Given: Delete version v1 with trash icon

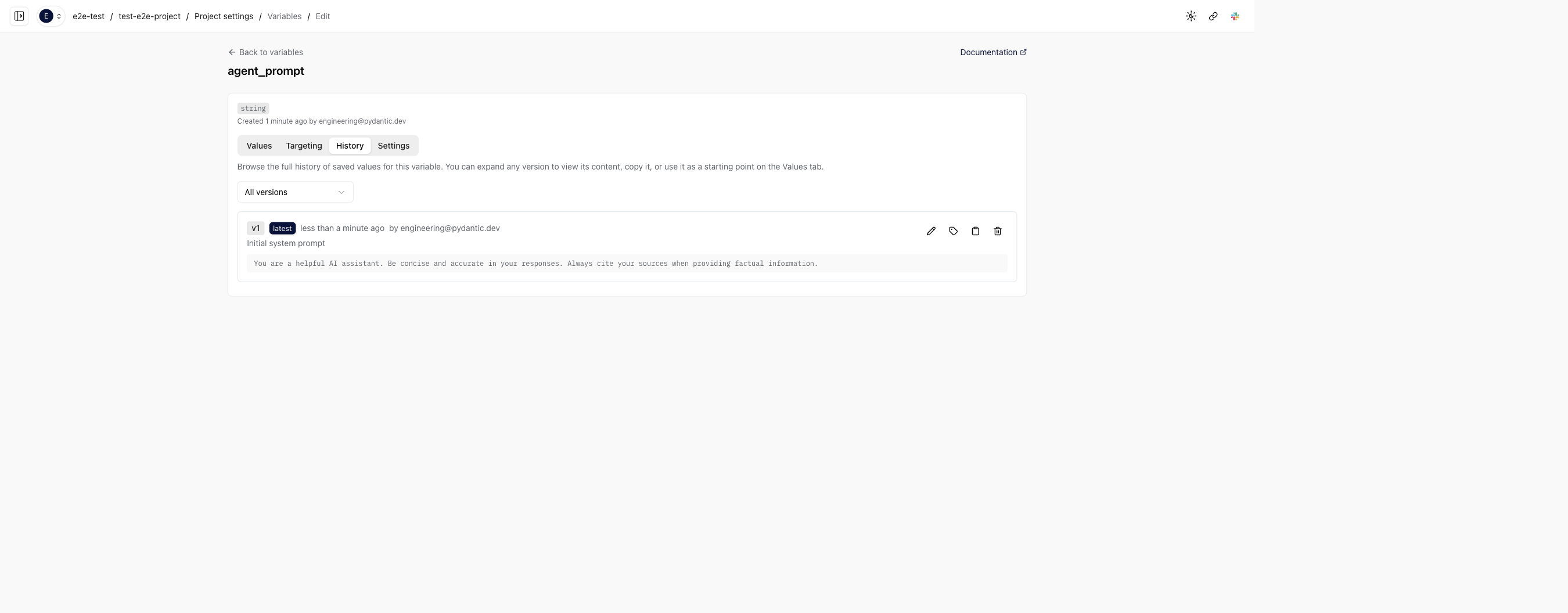Looking at the screenshot, I should [997, 231].
